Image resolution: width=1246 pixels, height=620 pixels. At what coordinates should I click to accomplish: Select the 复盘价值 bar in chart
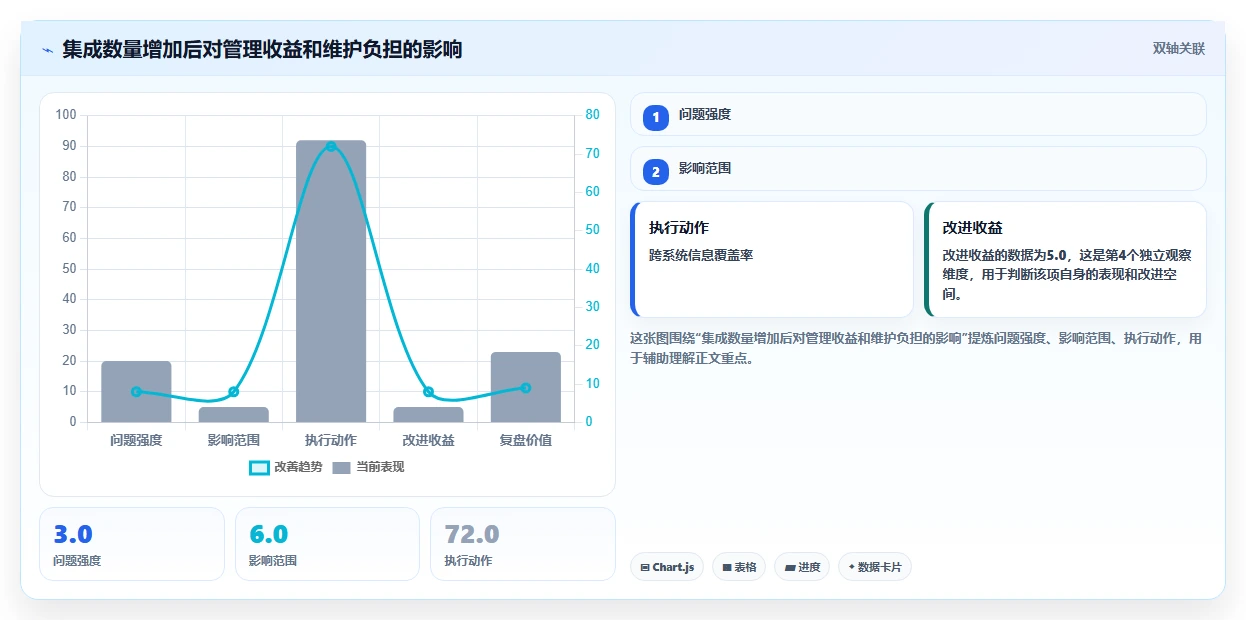(525, 387)
